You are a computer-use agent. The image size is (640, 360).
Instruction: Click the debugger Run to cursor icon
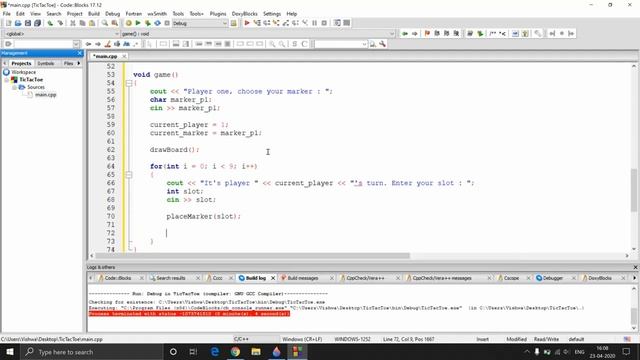[257, 23]
